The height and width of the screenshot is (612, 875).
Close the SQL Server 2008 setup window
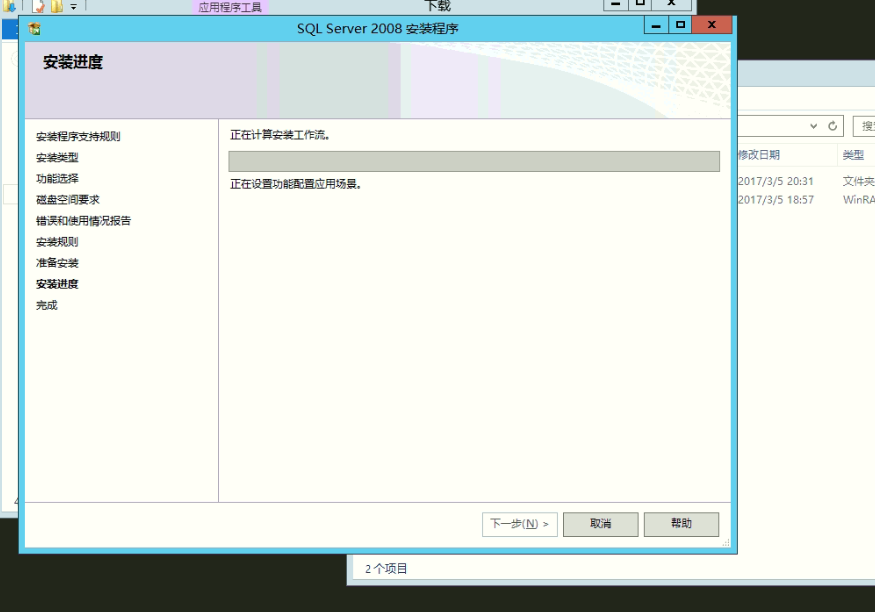[x=711, y=25]
